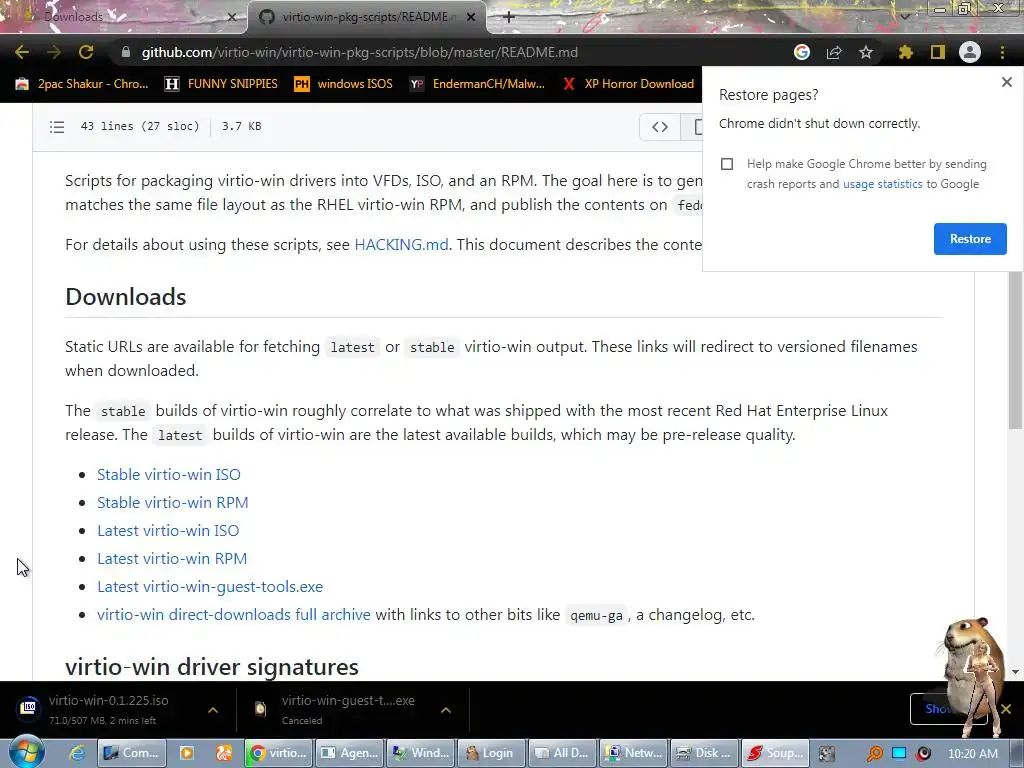Open the FUNNY SNIPPIES bookmark
Viewport: 1024px width, 768px height.
(x=221, y=84)
